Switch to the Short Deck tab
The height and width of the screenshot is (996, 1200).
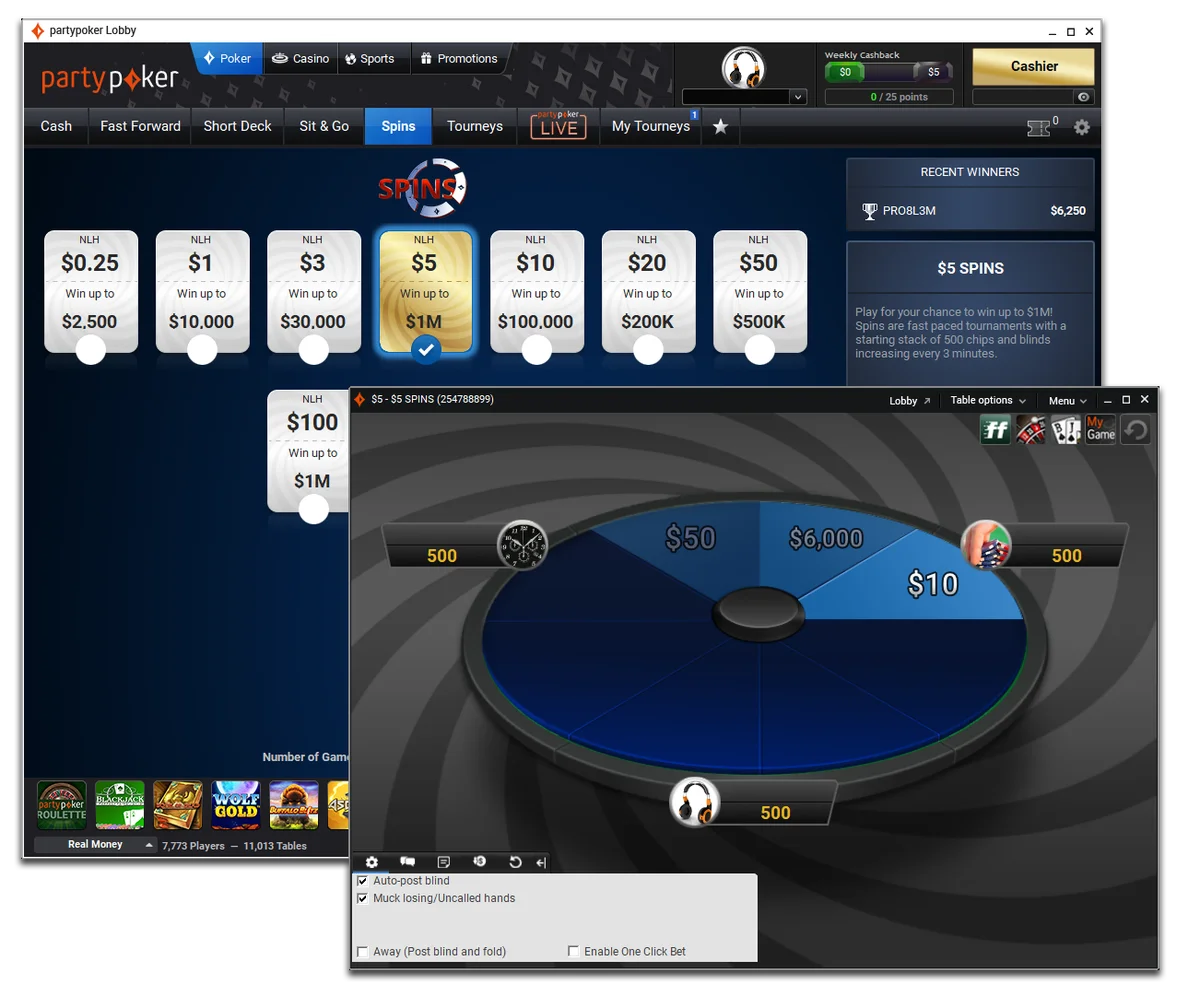coord(237,127)
